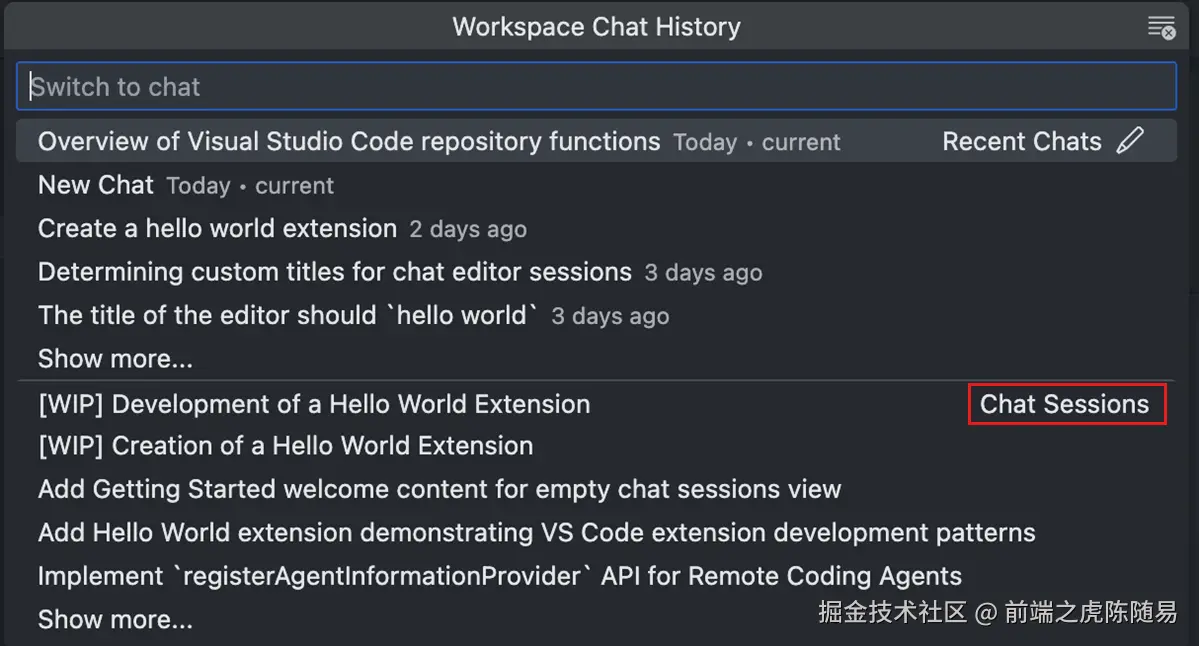The image size is (1199, 646).
Task: Open 'Implement registerAgentInformationProvider API' session
Action: click(x=499, y=577)
